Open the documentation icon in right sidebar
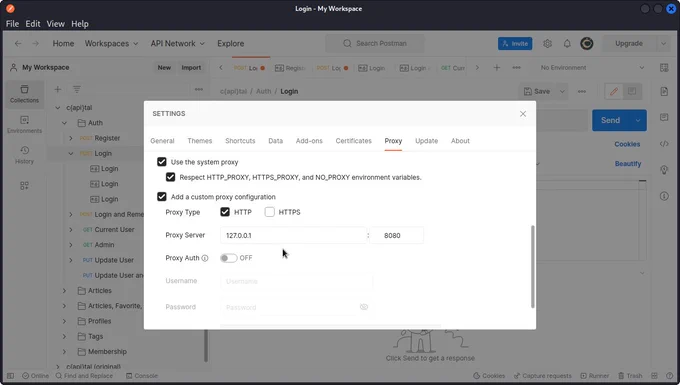 (664, 91)
